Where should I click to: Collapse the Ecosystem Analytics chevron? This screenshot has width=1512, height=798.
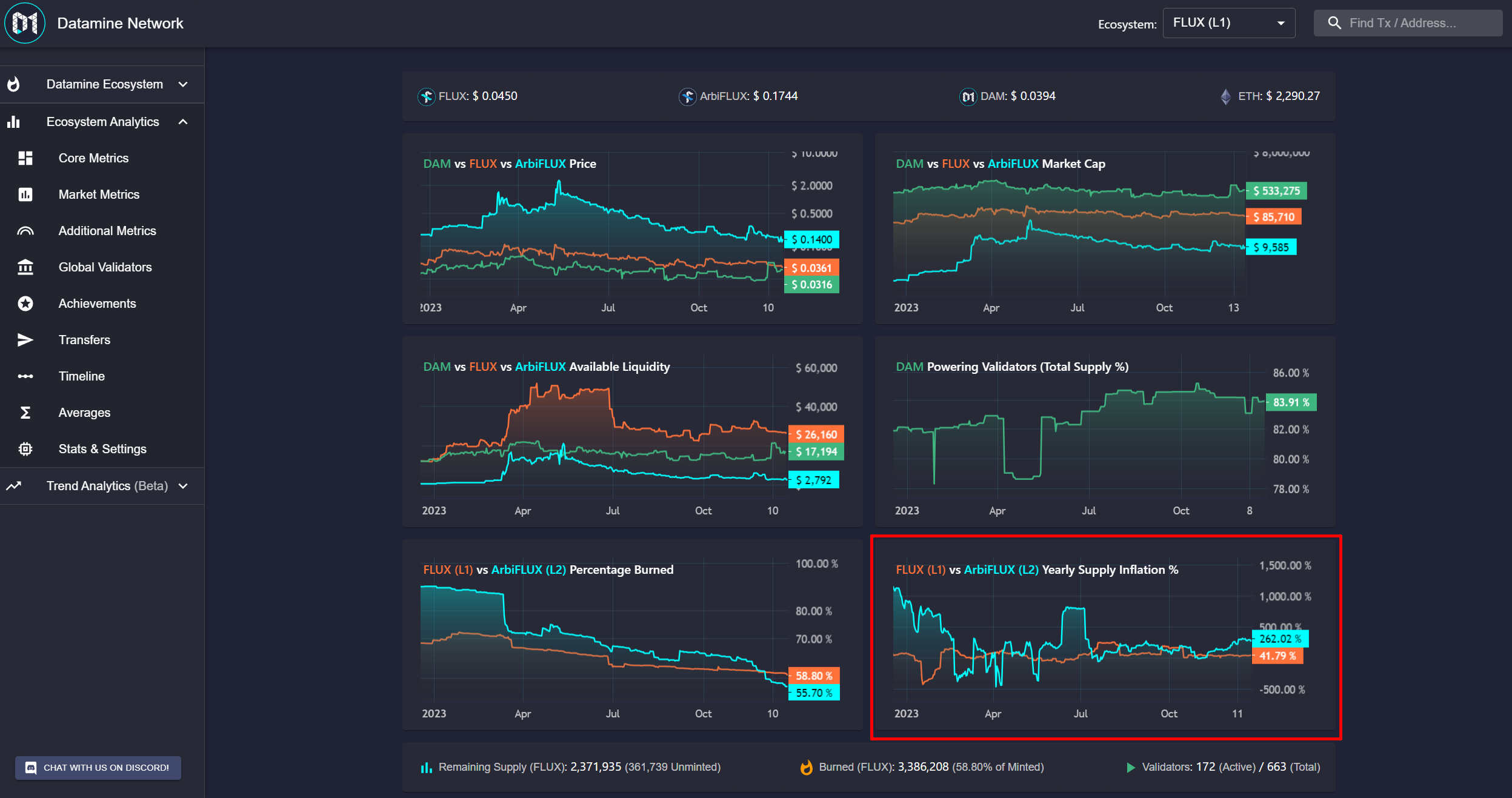pos(183,122)
